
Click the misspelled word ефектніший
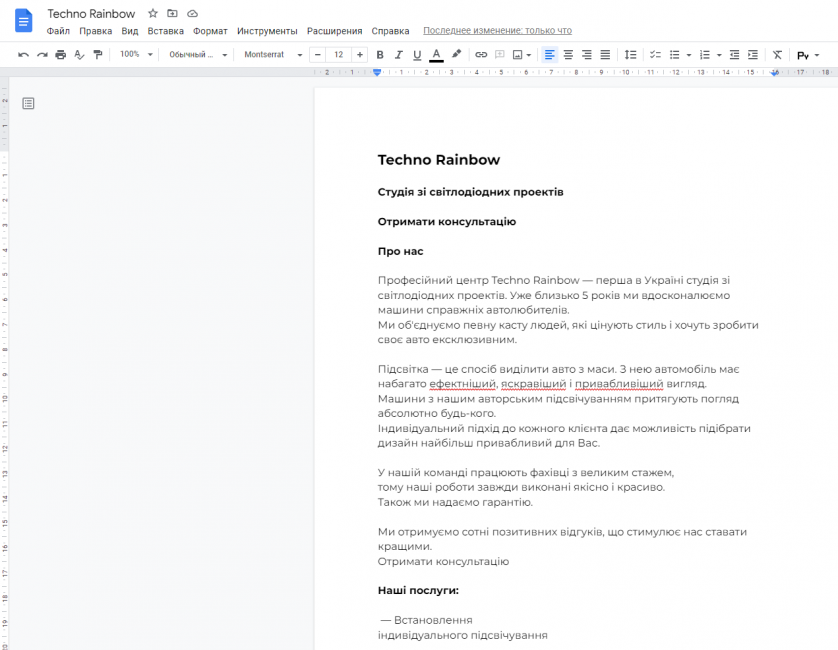click(x=463, y=384)
